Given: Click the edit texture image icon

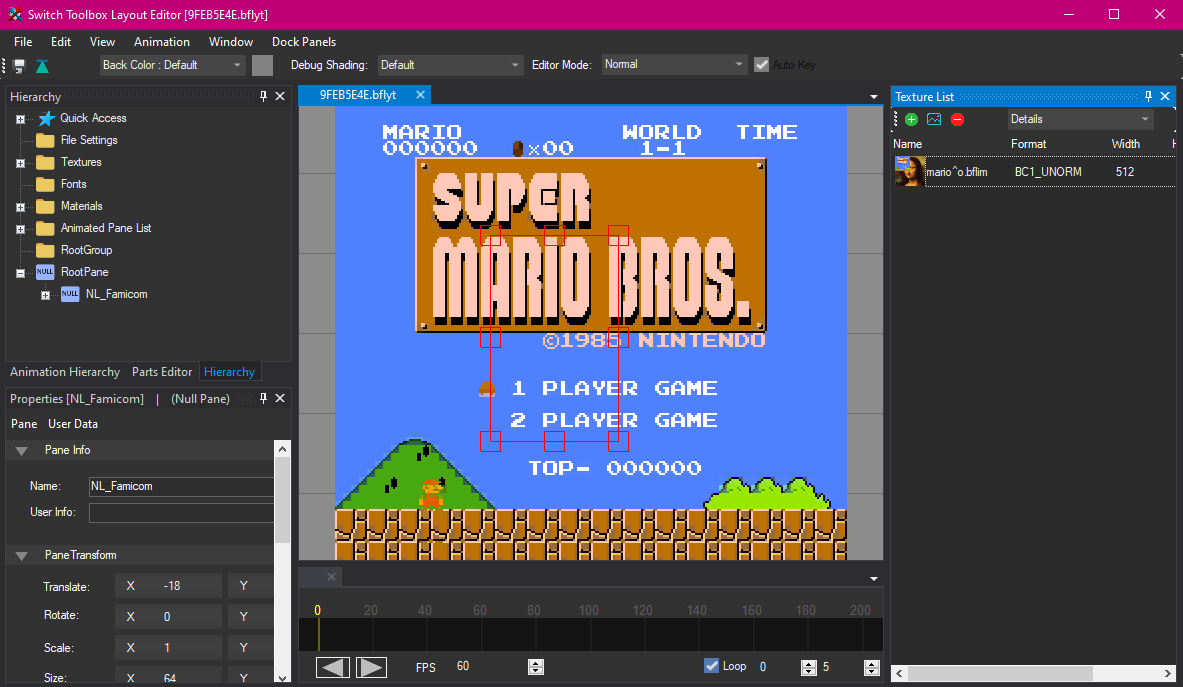Looking at the screenshot, I should 934,119.
